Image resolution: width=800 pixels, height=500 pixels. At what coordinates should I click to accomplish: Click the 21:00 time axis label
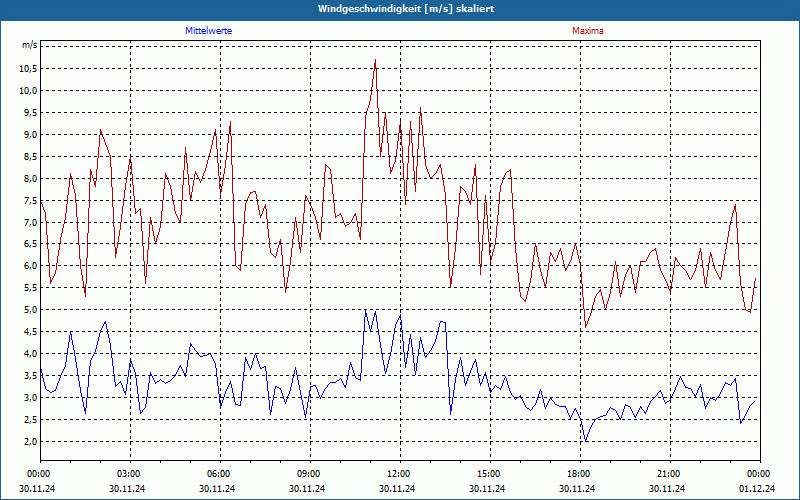point(670,474)
